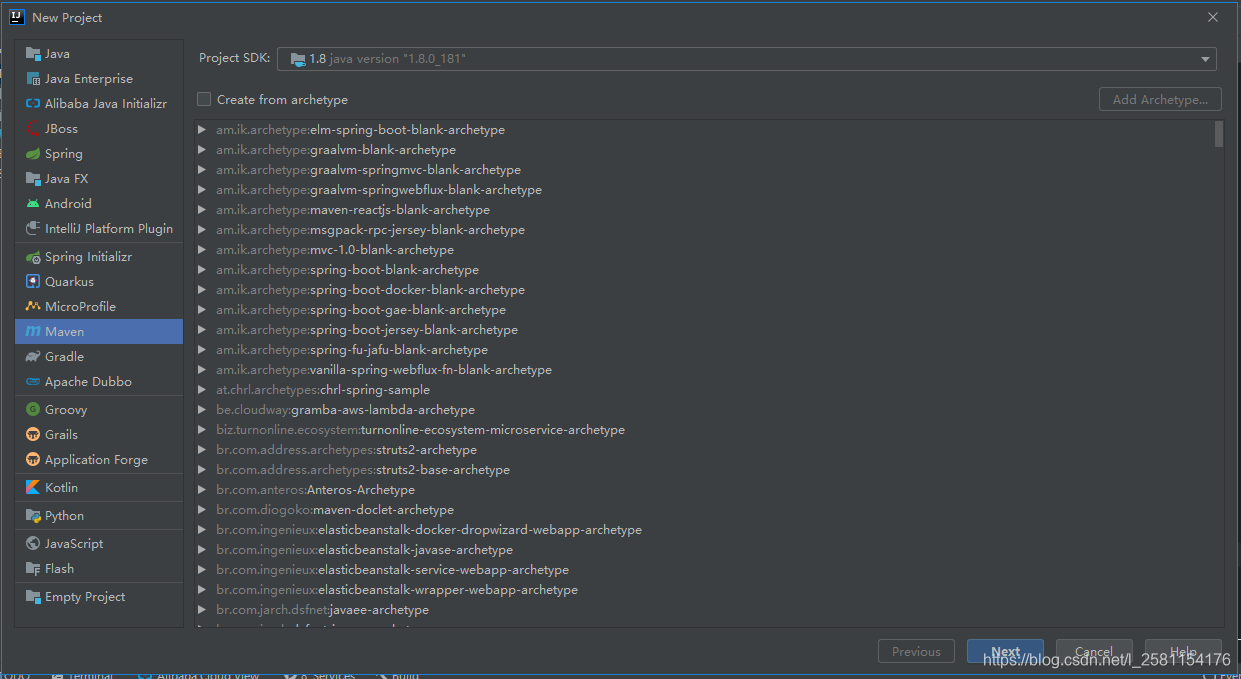Select the Java project type icon
Viewport: 1241px width, 679px height.
click(33, 54)
